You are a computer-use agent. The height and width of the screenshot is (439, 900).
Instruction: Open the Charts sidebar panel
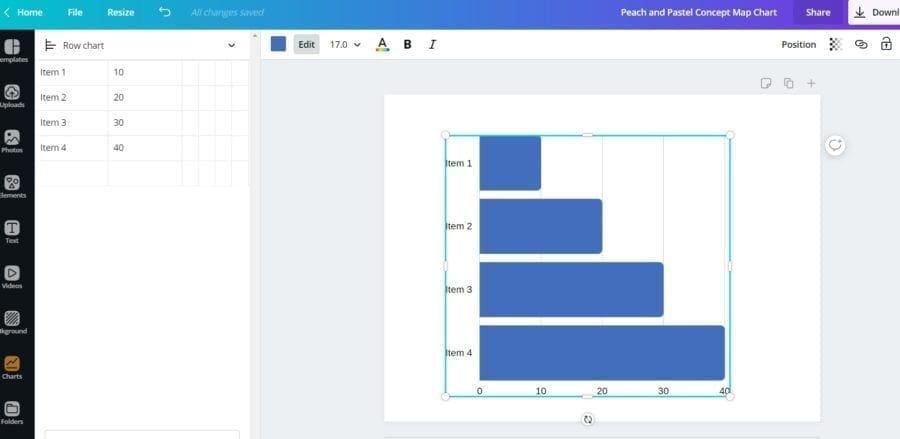click(x=12, y=368)
